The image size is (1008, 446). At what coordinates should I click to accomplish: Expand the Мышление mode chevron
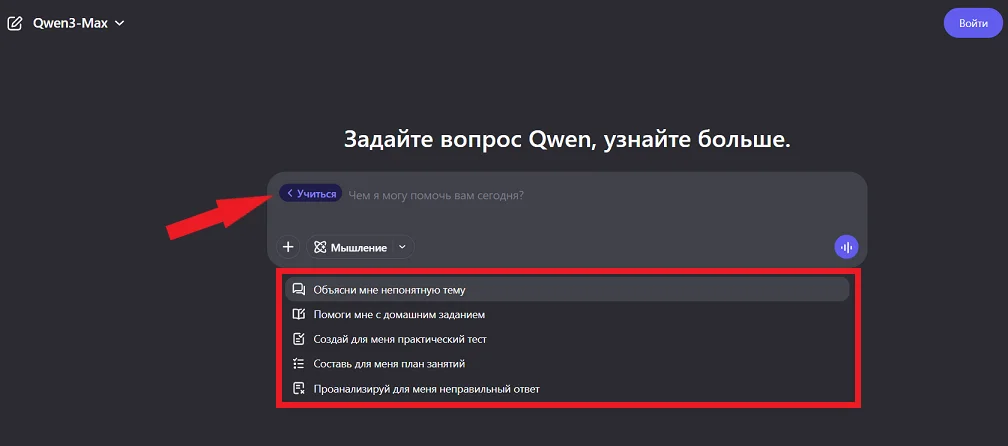pos(403,247)
